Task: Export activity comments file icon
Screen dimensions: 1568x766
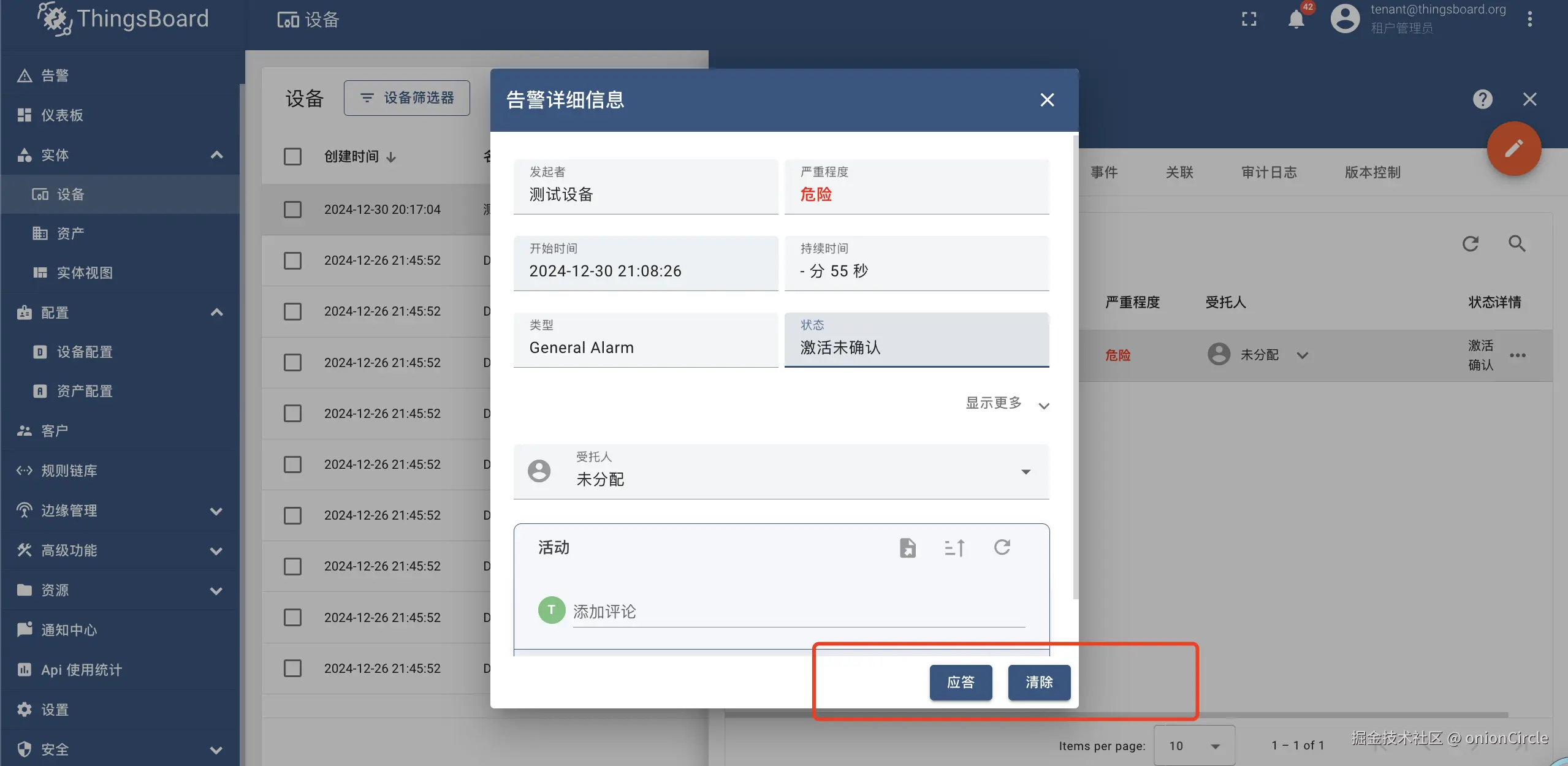Action: point(907,547)
